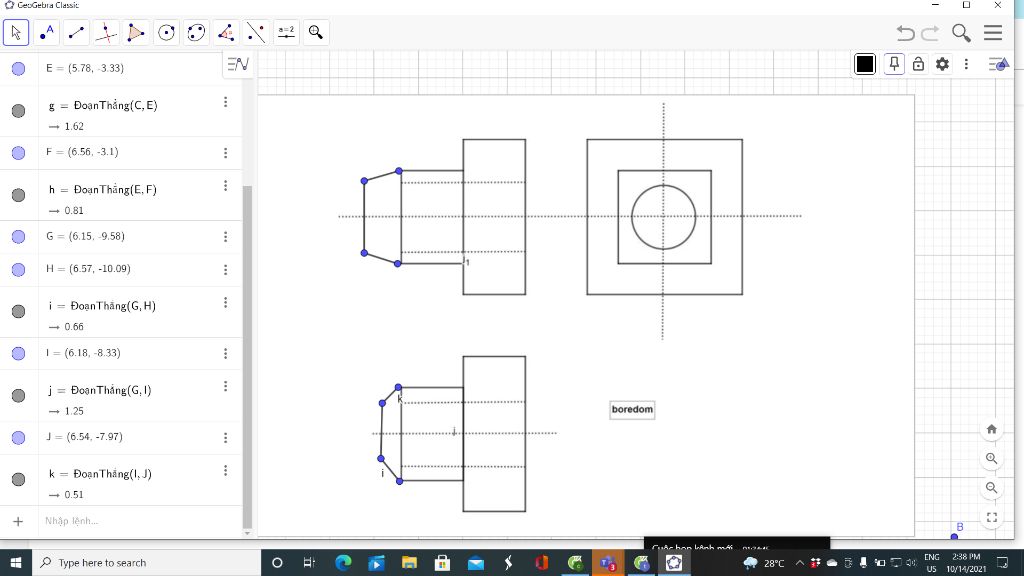Open more options for point H
This screenshot has width=1024, height=576.
tap(225, 270)
